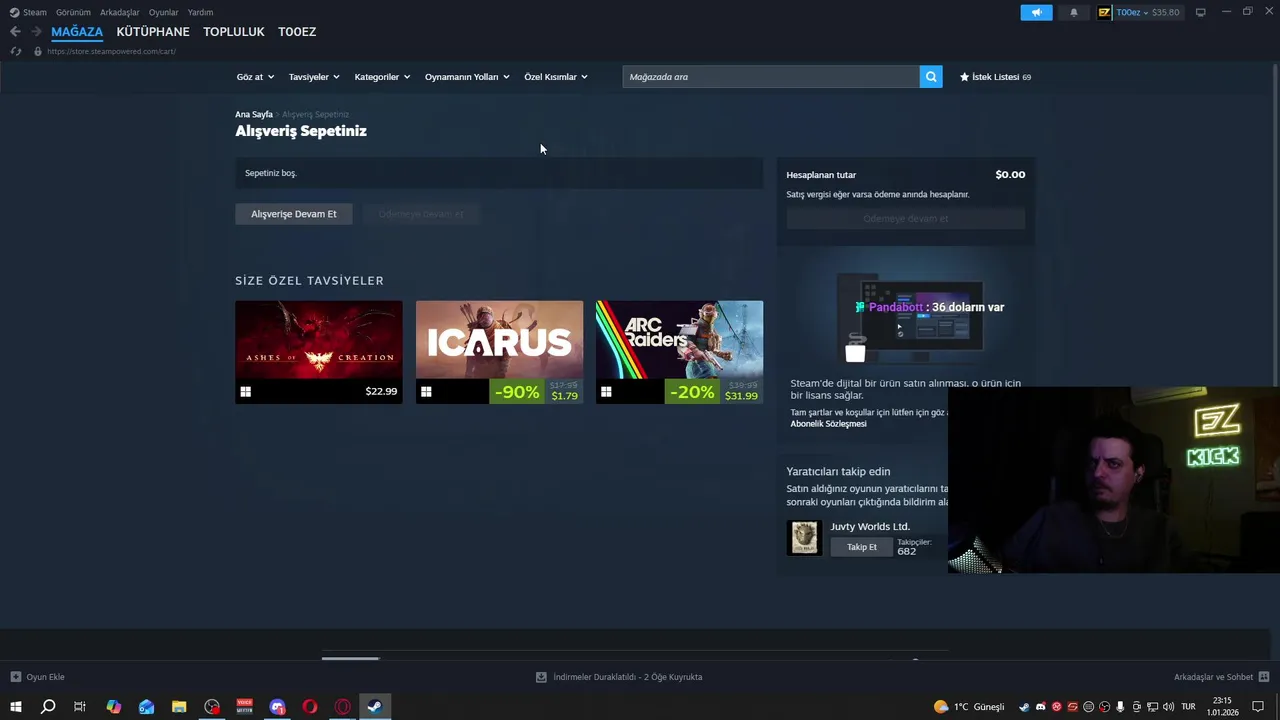Open the Windows notification center icon

pyautogui.click(x=1258, y=707)
